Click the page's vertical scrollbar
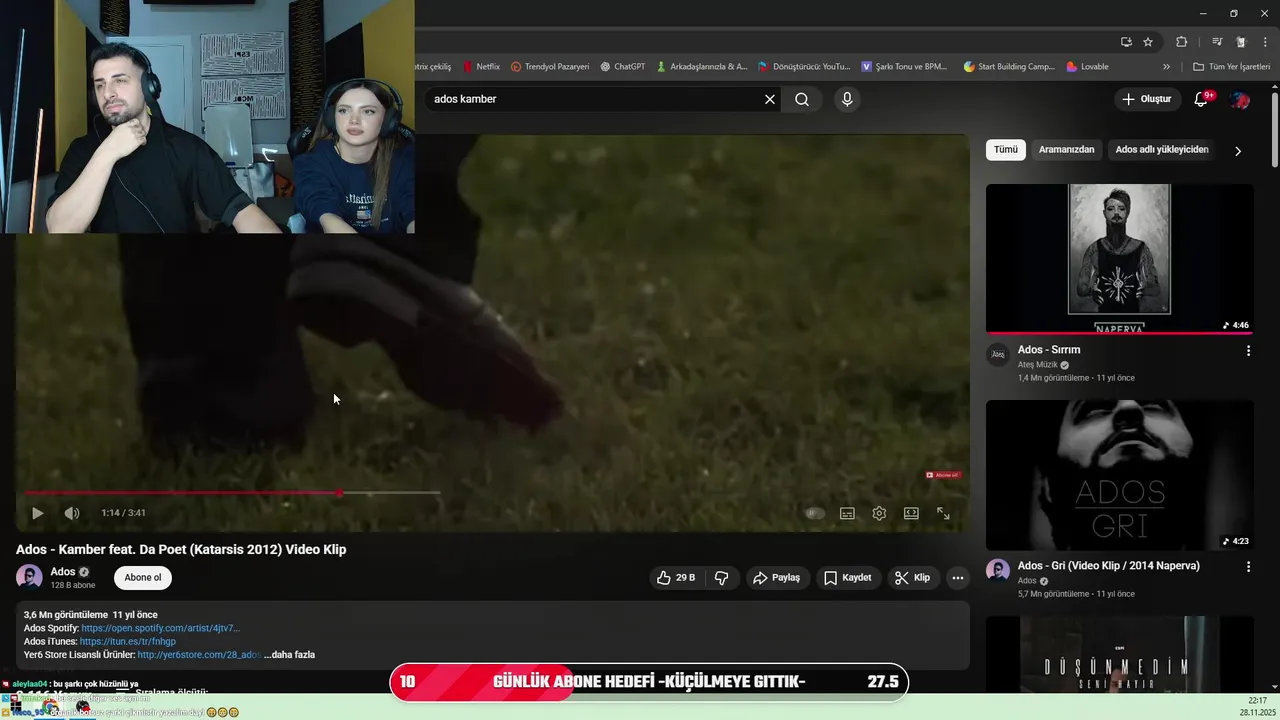The height and width of the screenshot is (720, 1280). pyautogui.click(x=1275, y=130)
